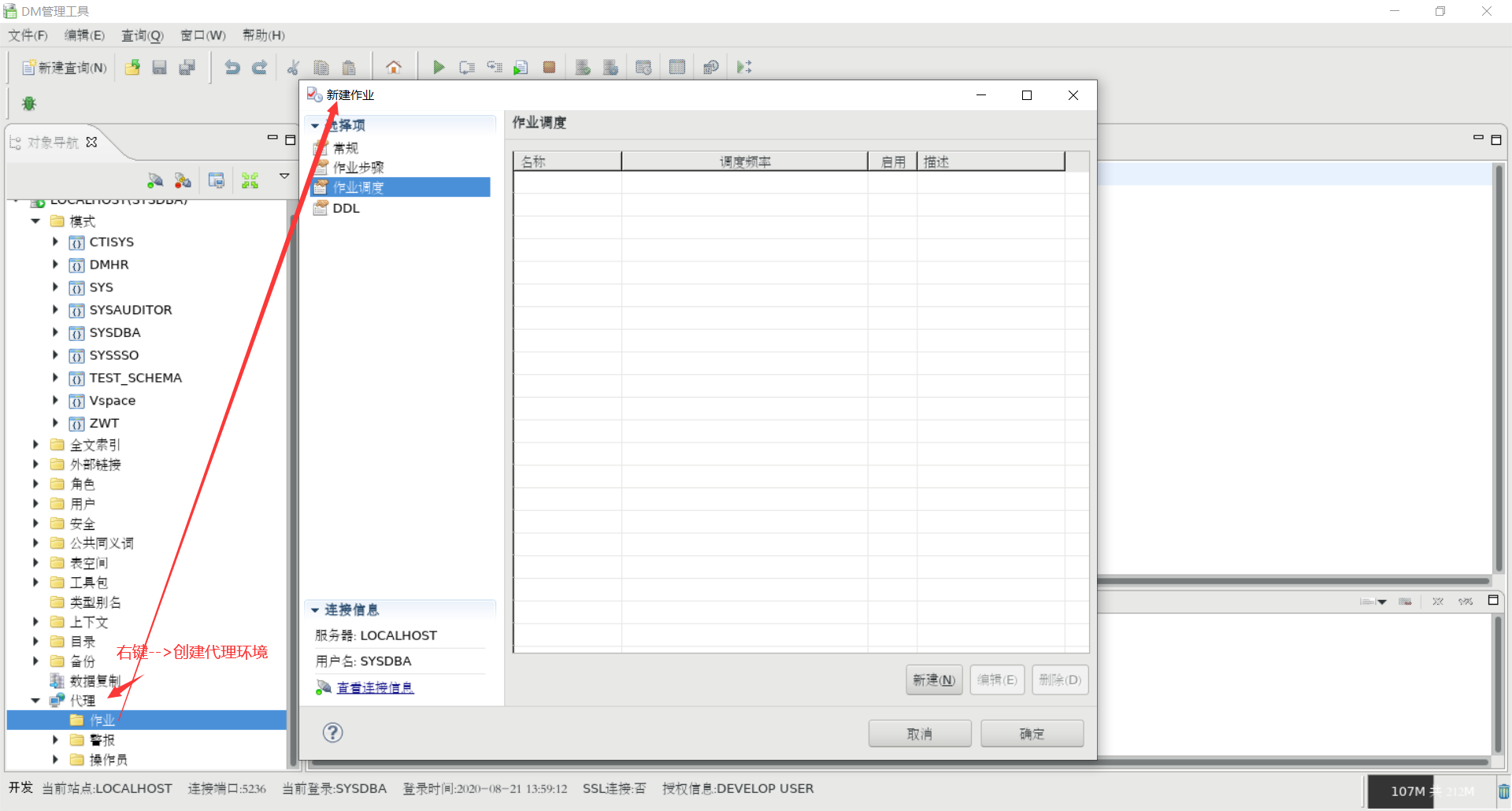
Task: Collapse the 连接信息 section
Action: [x=315, y=610]
